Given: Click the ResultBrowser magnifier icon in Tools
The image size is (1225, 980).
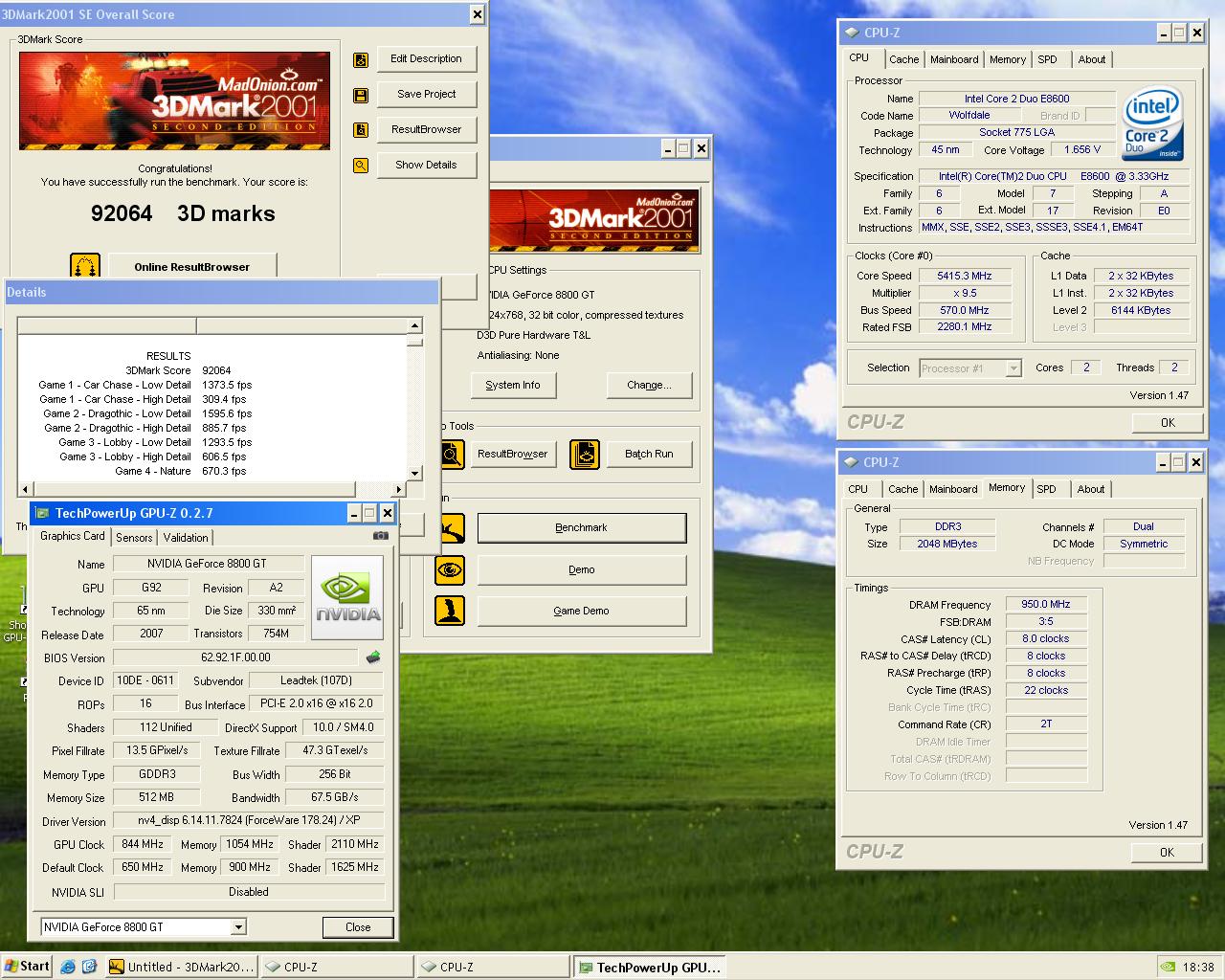Looking at the screenshot, I should coord(452,455).
